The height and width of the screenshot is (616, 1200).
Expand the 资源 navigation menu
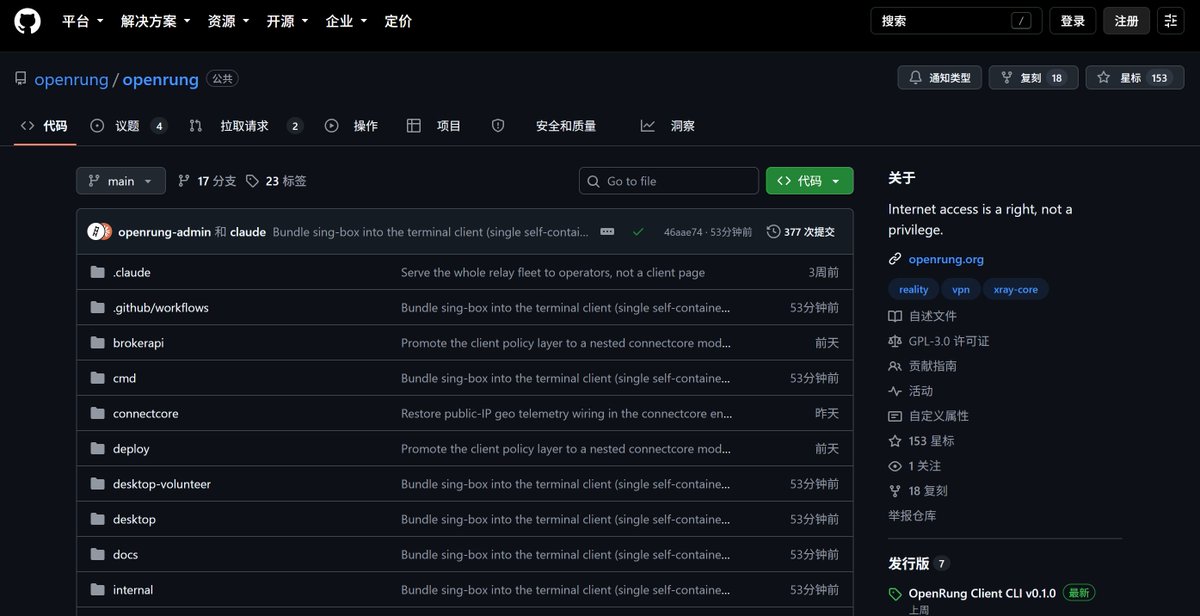pos(229,21)
